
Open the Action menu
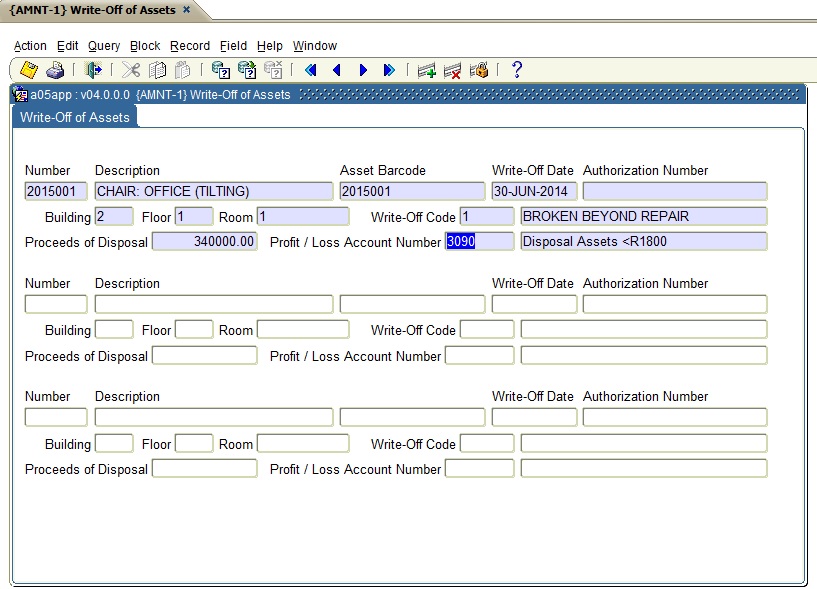(30, 46)
